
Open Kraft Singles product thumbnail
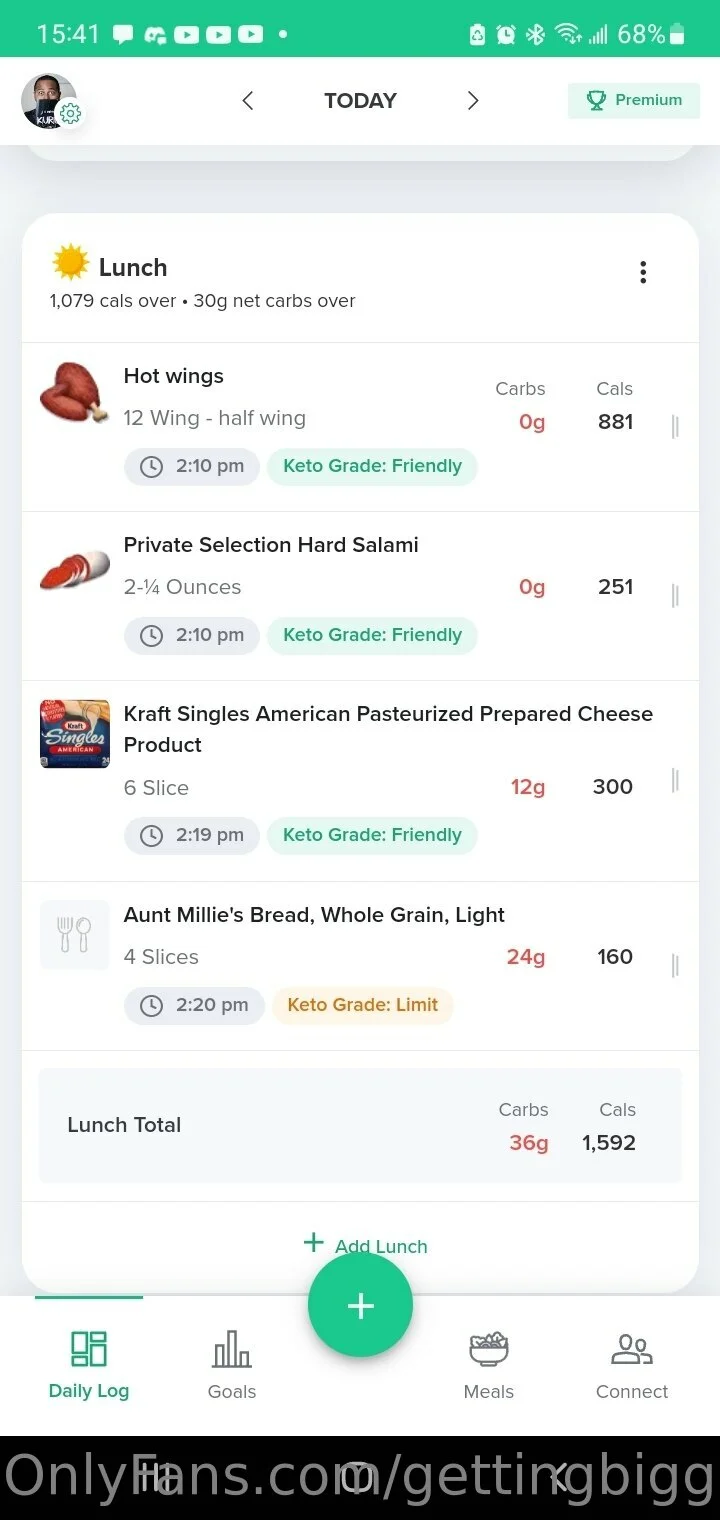[75, 734]
